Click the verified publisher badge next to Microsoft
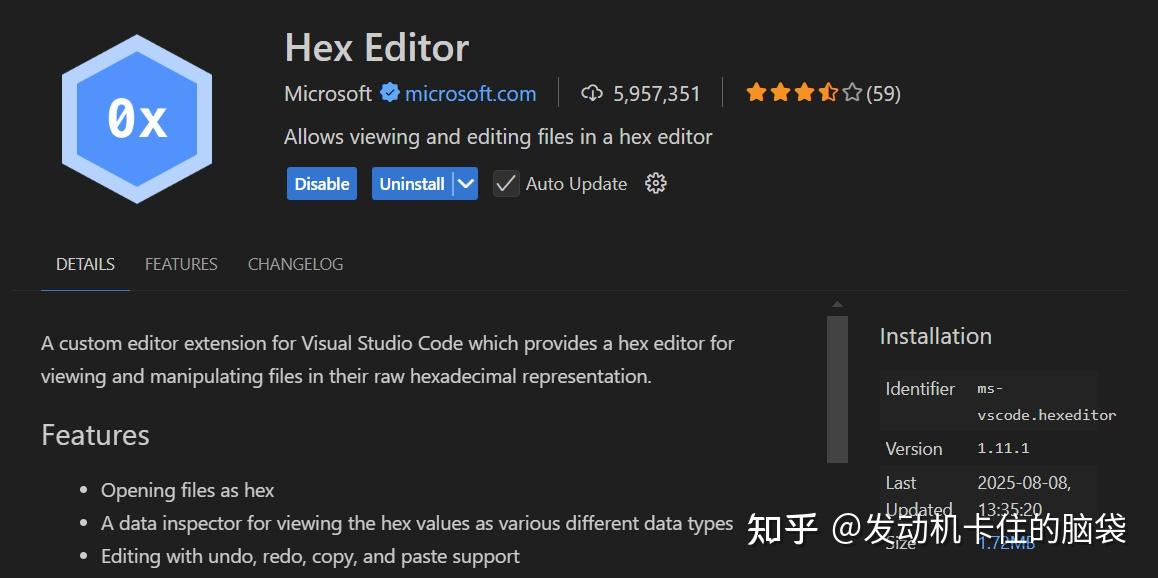This screenshot has width=1158, height=578. [390, 93]
